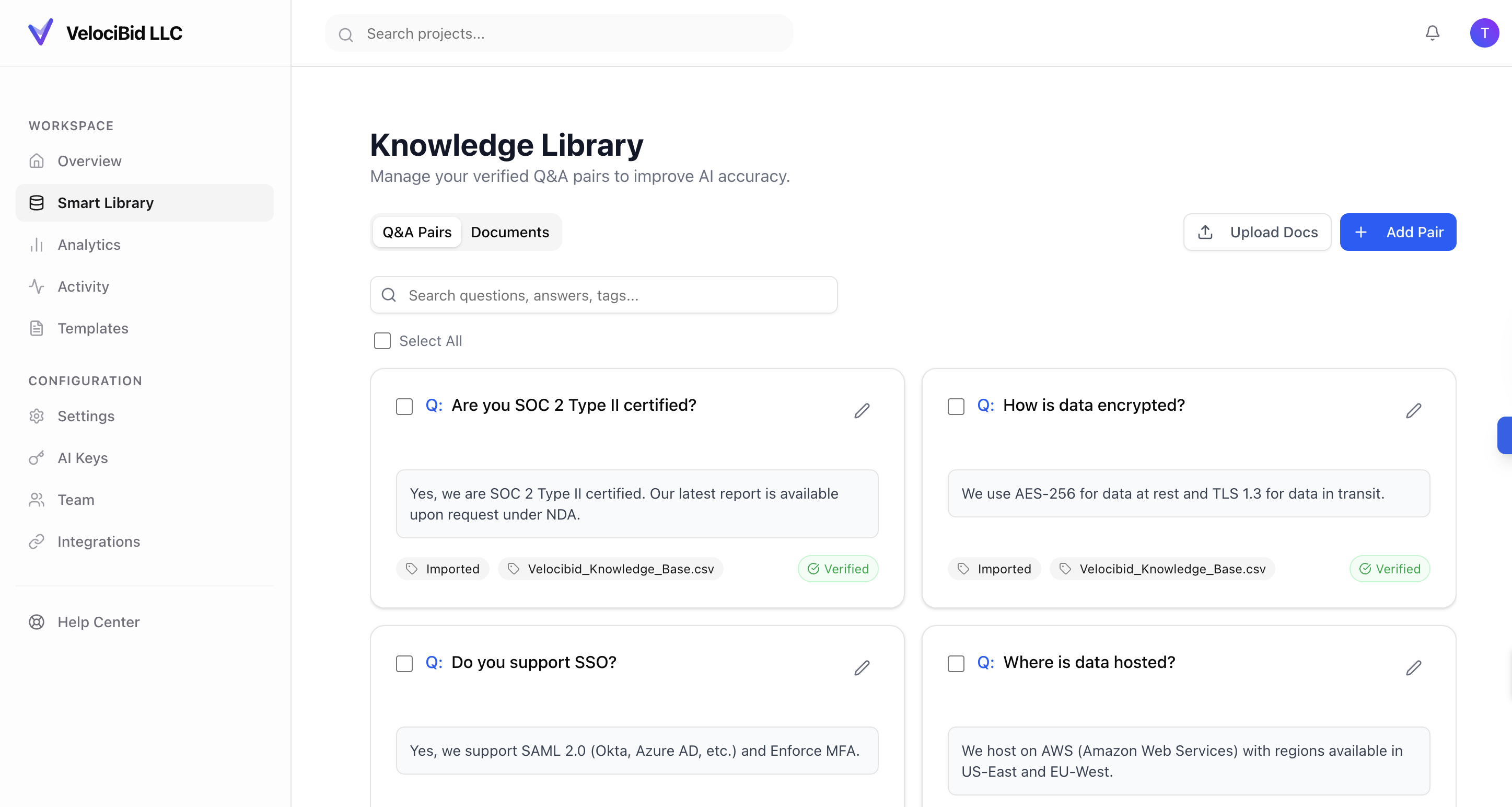Screen dimensions: 1512x807
Task: Check the Select All checkbox
Action: click(x=382, y=341)
